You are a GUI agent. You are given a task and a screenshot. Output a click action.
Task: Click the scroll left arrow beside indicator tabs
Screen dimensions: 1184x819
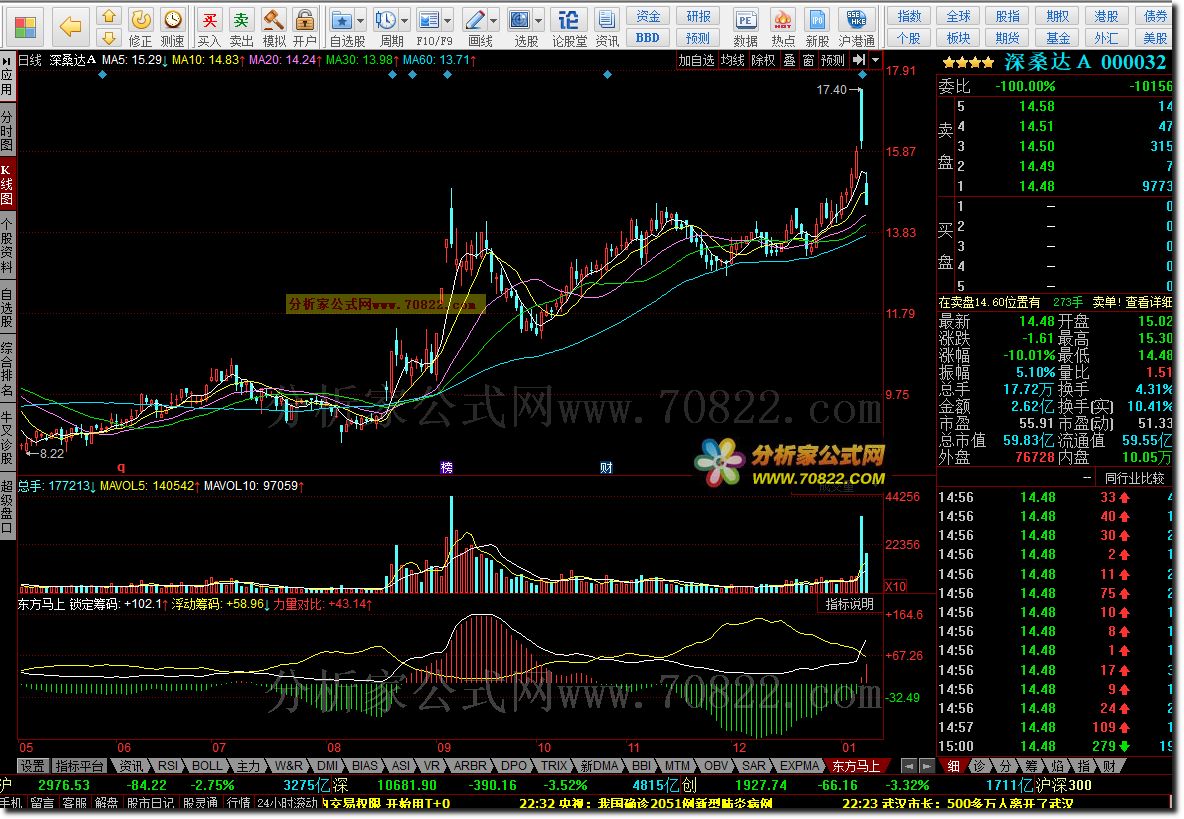tap(909, 765)
